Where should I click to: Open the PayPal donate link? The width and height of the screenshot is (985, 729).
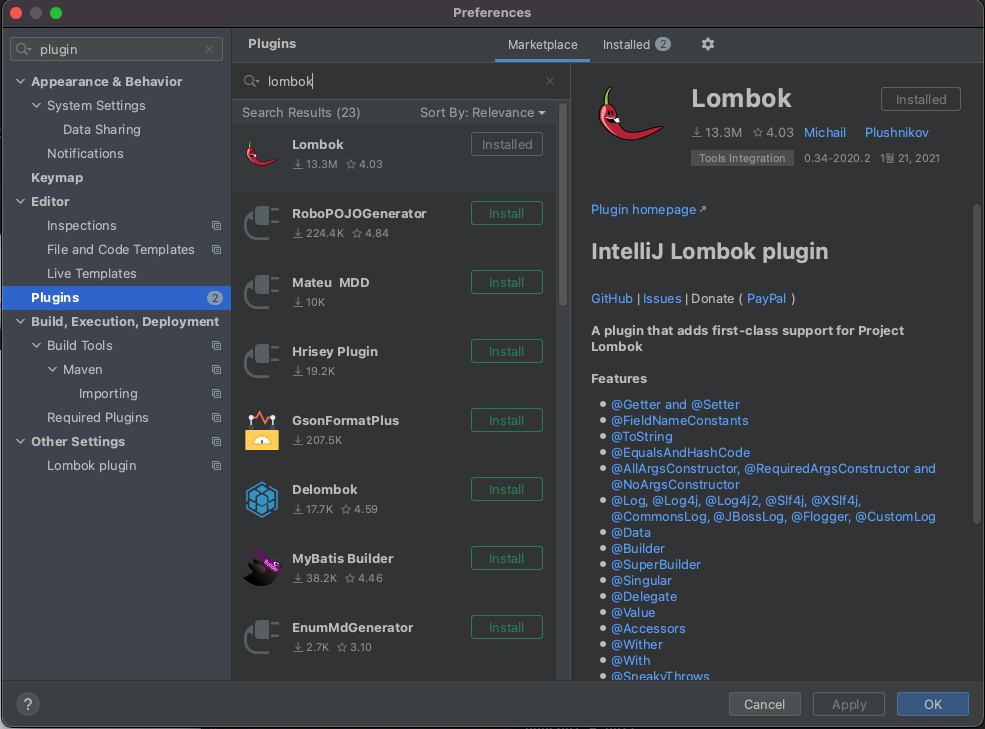click(x=766, y=299)
